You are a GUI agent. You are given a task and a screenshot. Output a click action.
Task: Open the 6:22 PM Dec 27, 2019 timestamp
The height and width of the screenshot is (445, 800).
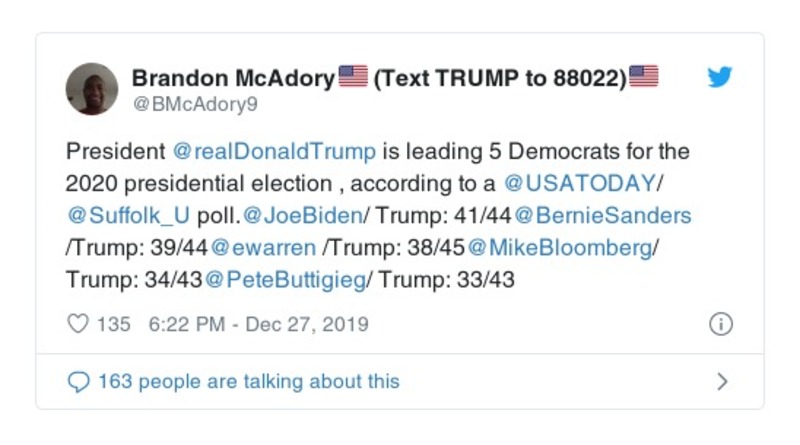[x=258, y=324]
